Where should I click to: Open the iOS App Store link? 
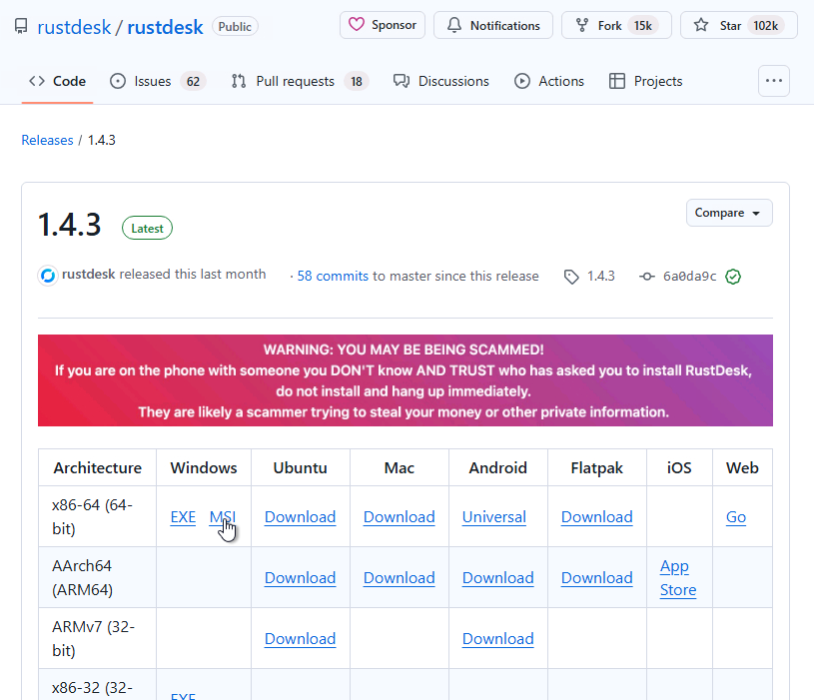click(677, 578)
